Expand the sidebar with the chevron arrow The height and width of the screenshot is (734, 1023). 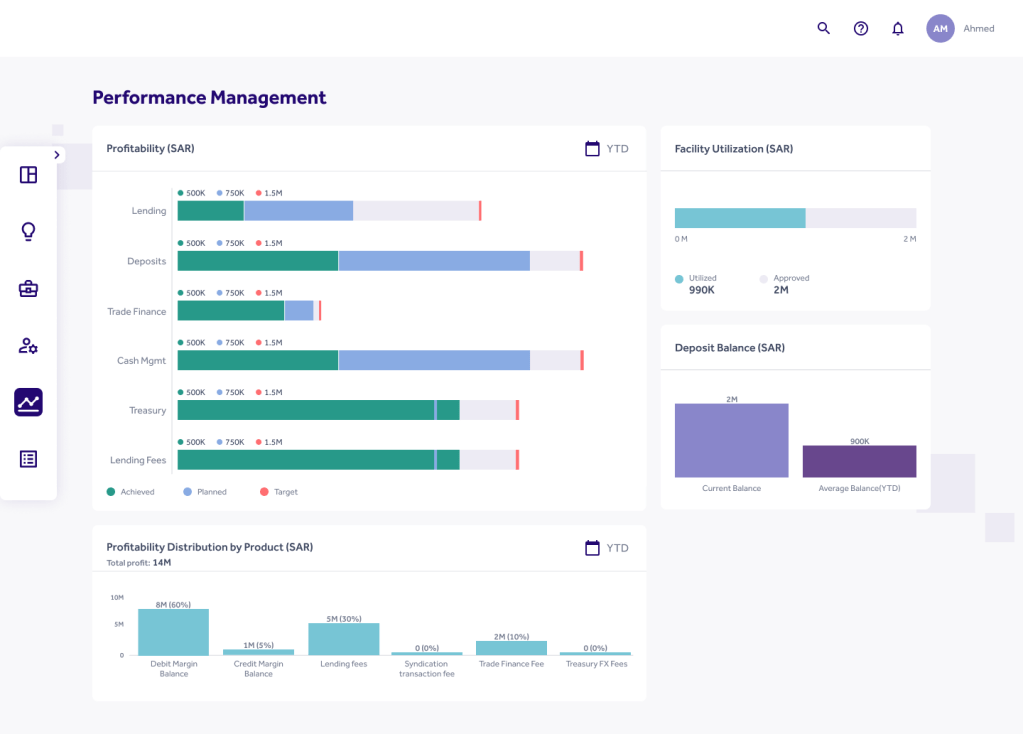pos(56,155)
